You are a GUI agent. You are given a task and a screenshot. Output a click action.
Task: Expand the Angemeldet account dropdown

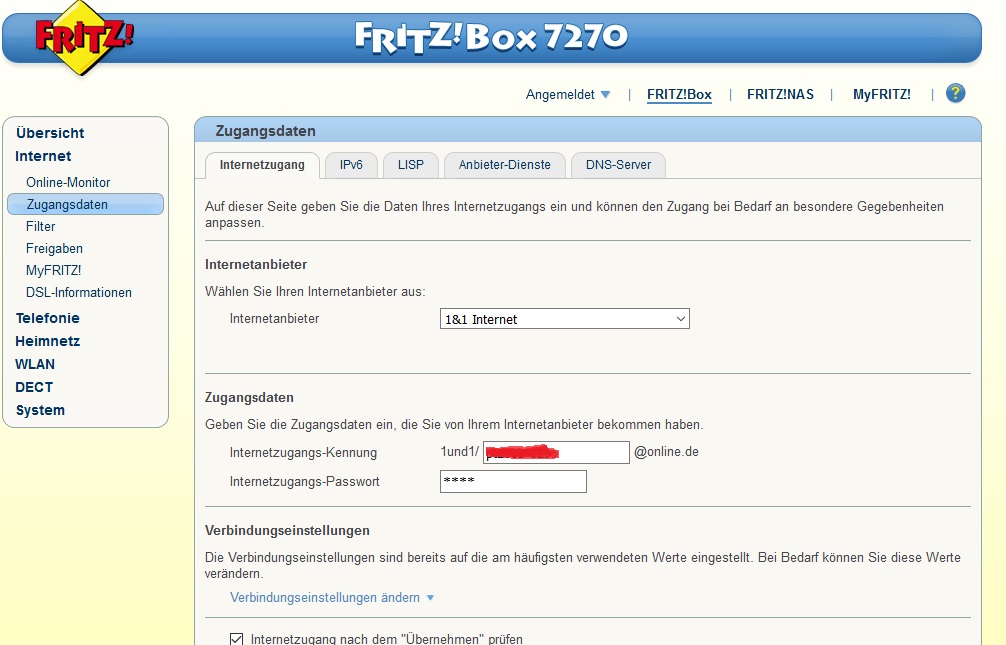568,94
